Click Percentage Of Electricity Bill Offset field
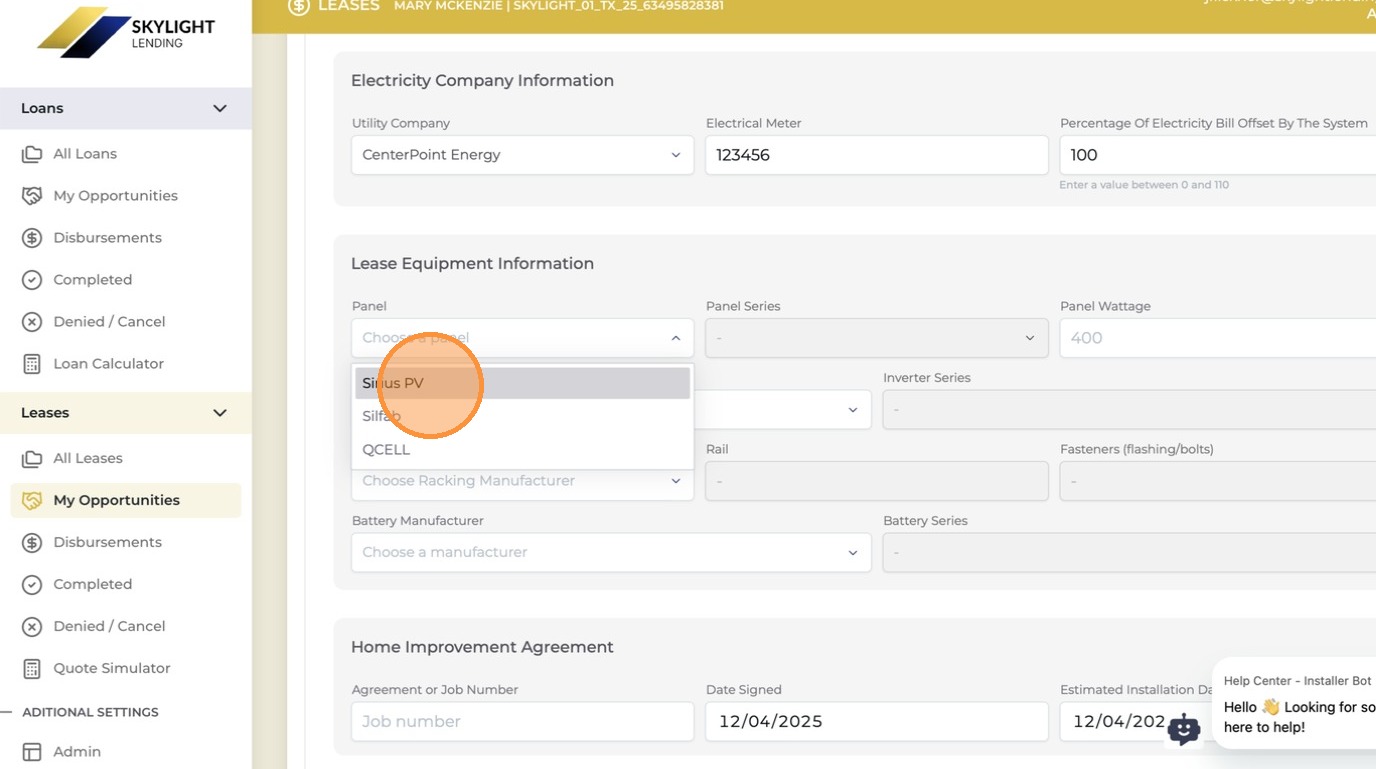Viewport: 1376px width, 769px height. pos(1218,155)
